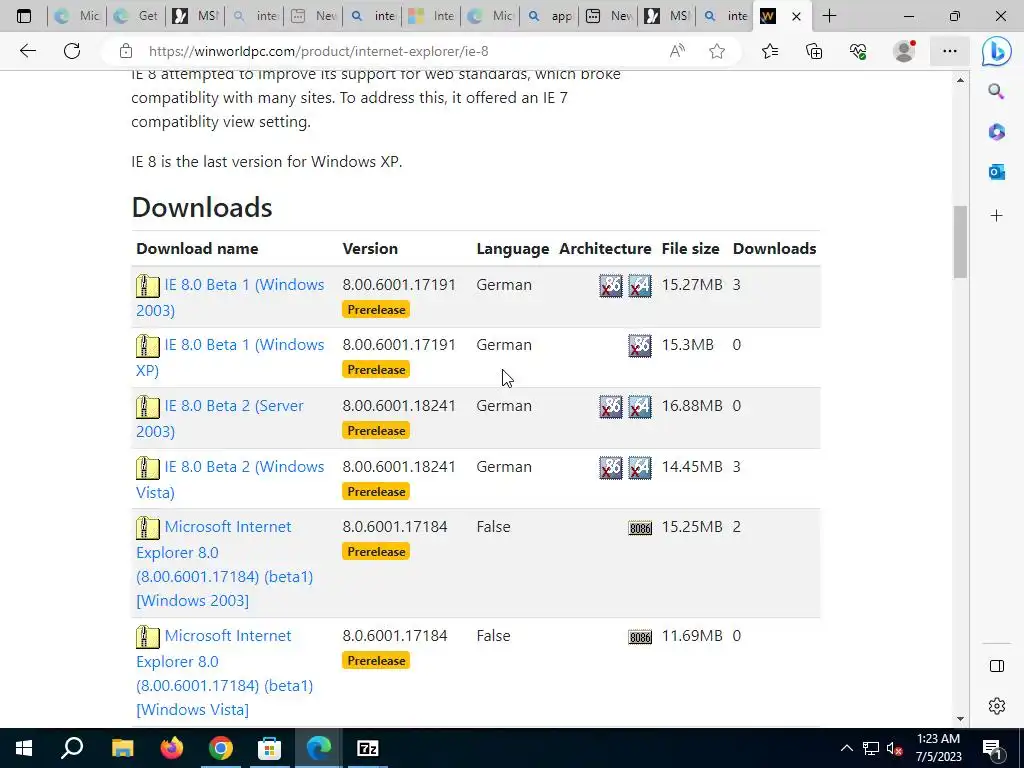Open 7-Zip from taskbar
The image size is (1024, 768).
pyautogui.click(x=368, y=748)
